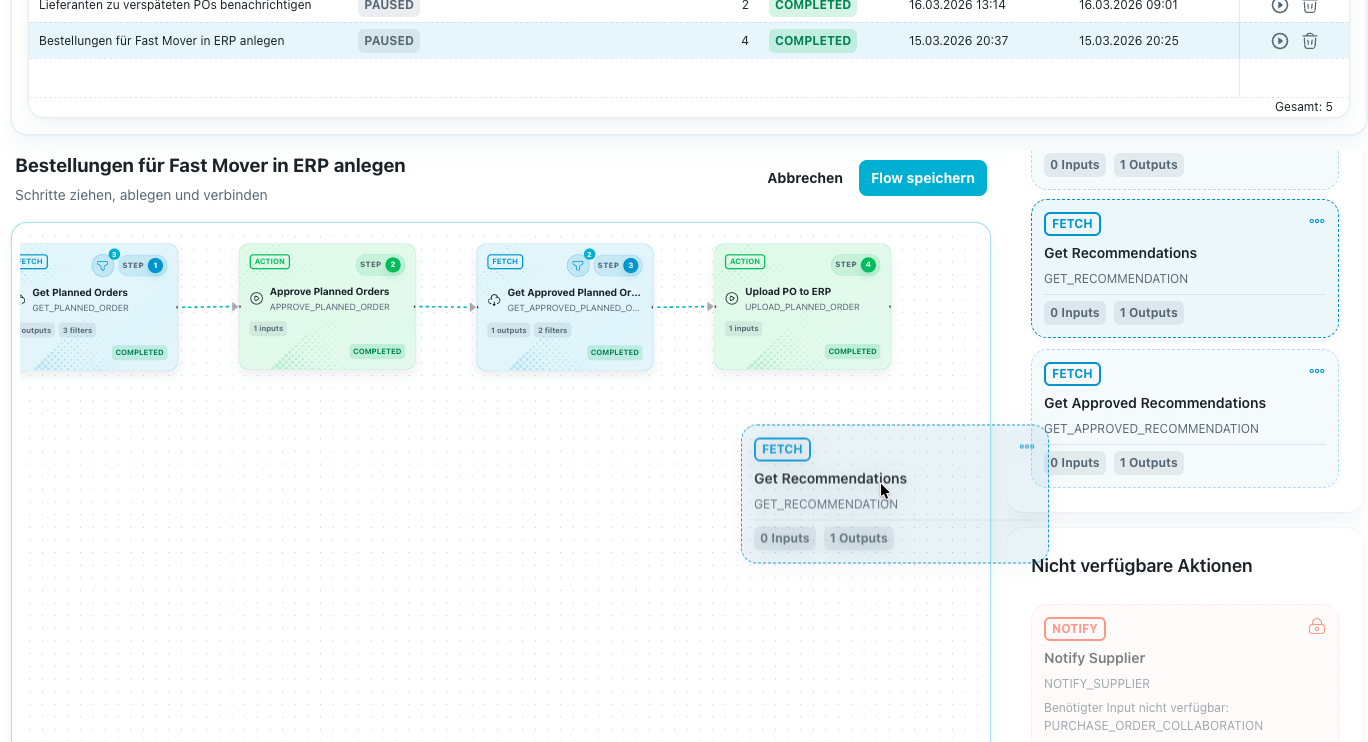The image size is (1368, 742).
Task: Open options menu of sidebar Get Recommendations card
Action: click(1316, 221)
